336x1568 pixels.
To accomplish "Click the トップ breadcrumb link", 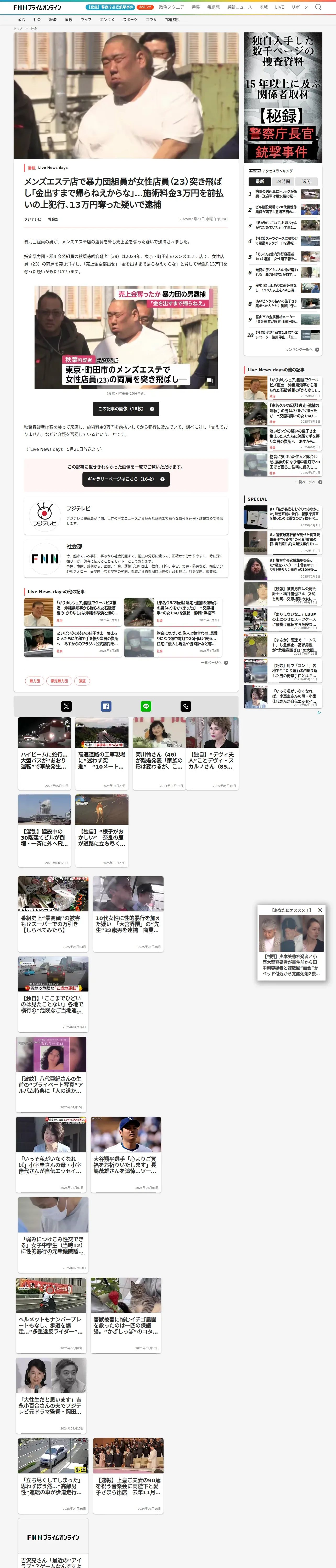I will [x=18, y=28].
